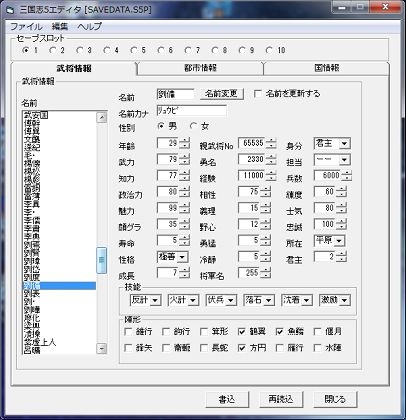Click the name list scrollbar up arrow

(x=102, y=117)
